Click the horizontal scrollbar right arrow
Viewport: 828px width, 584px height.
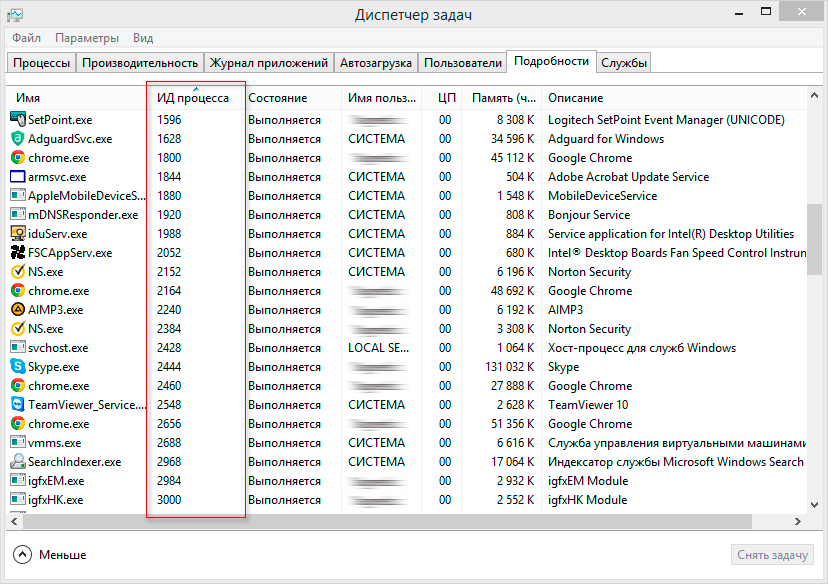pos(798,521)
